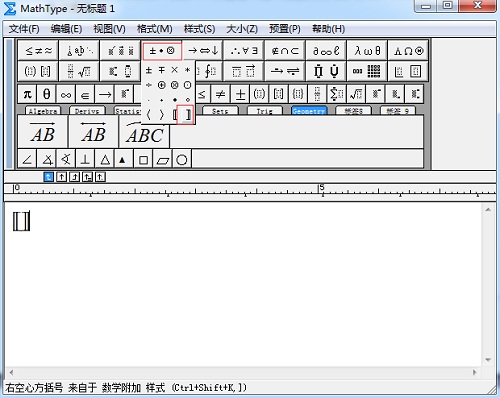
Task: Insert the ABC arc expression
Action: [144, 132]
